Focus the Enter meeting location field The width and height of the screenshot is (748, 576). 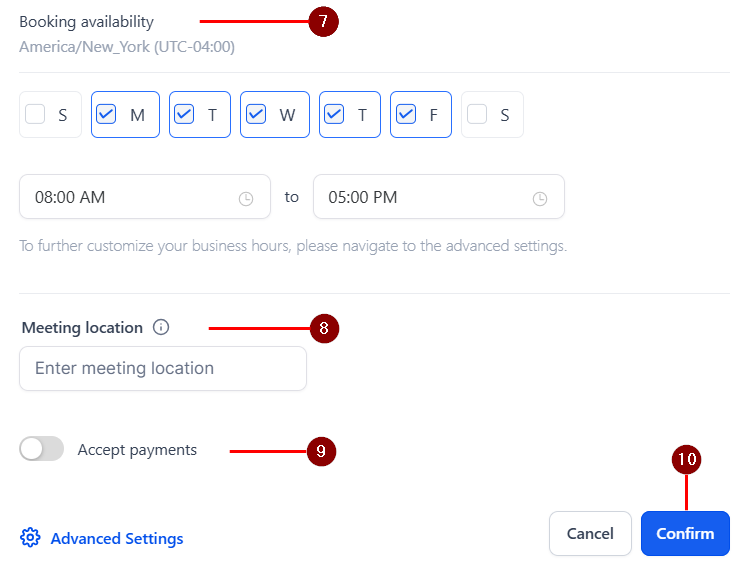[163, 368]
